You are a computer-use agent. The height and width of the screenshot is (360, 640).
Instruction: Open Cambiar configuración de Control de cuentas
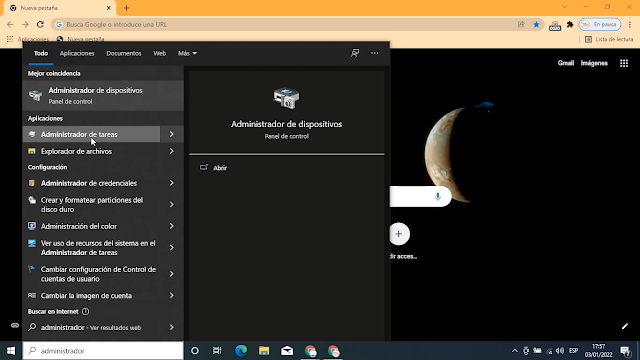tap(91, 274)
